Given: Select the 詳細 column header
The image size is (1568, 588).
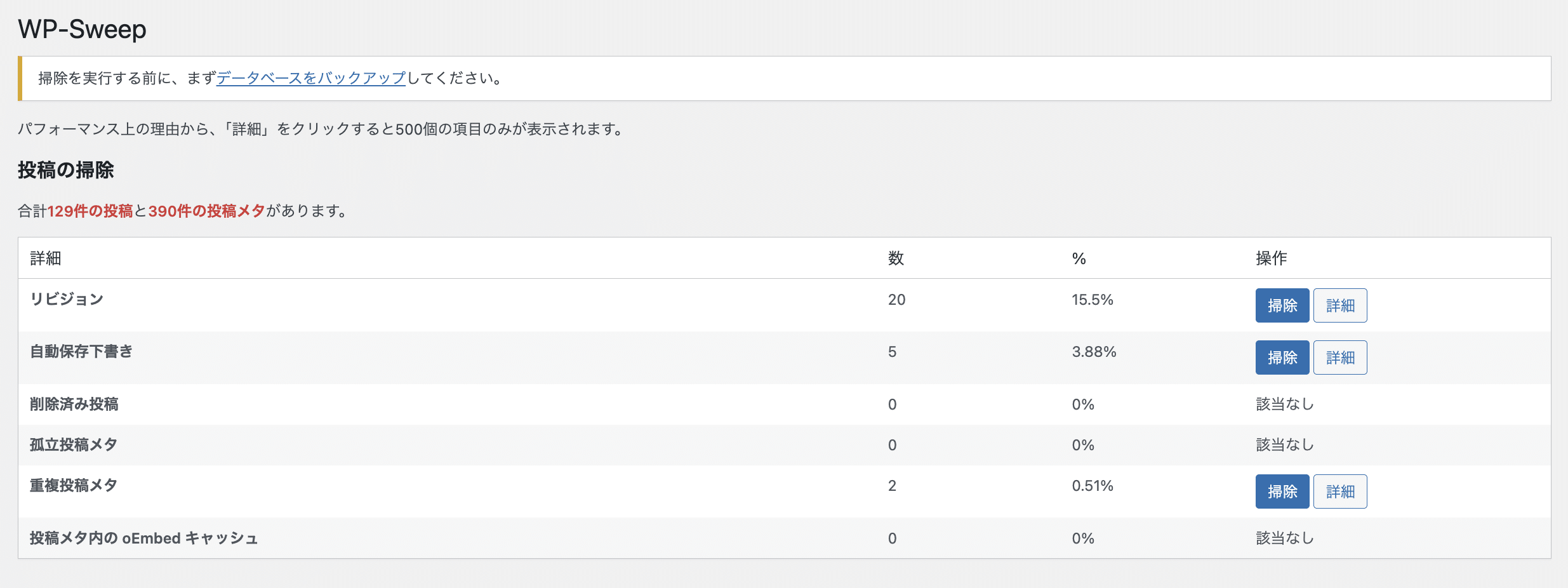Looking at the screenshot, I should click(x=46, y=258).
